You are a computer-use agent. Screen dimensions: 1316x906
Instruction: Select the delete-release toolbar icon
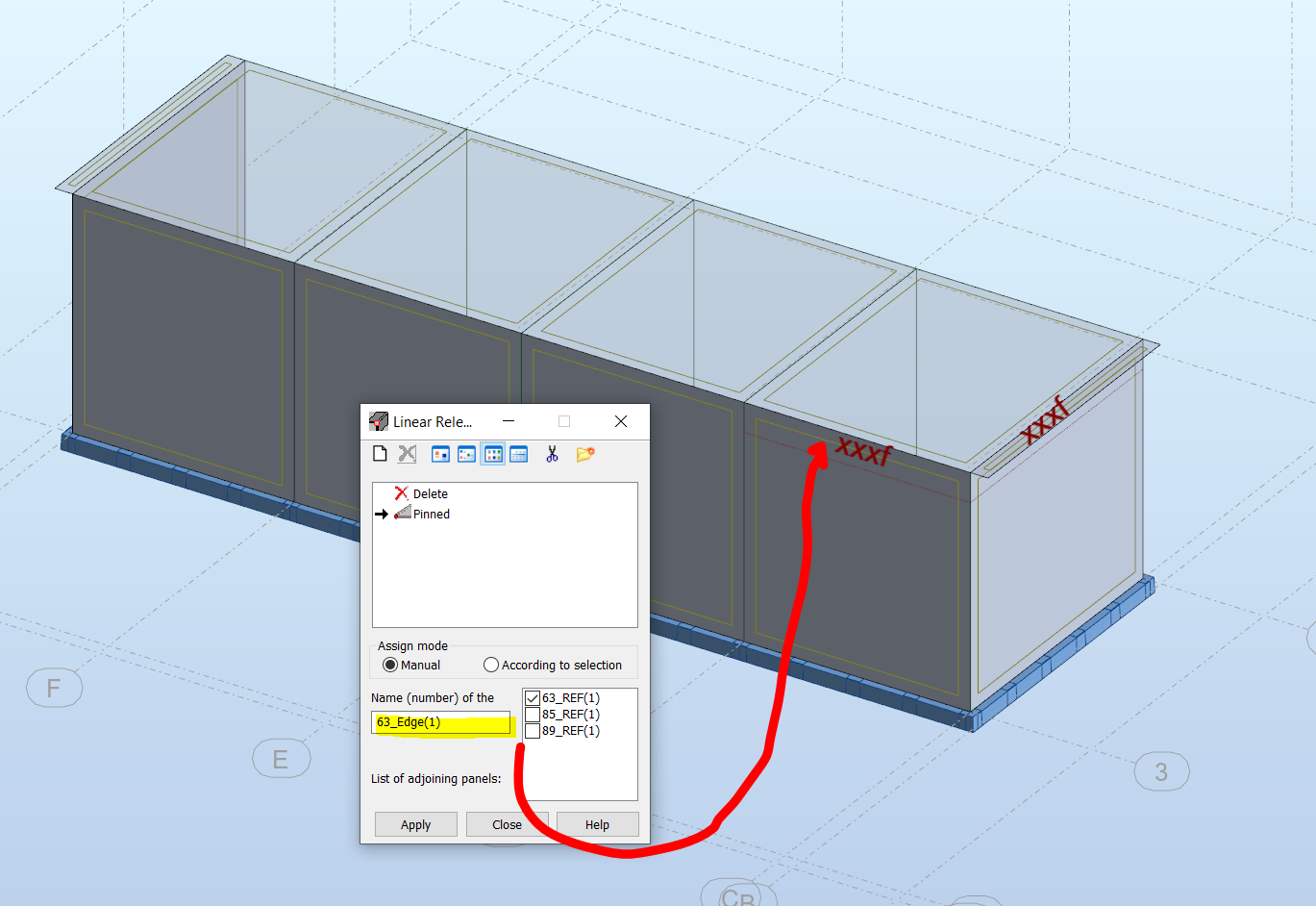point(406,453)
